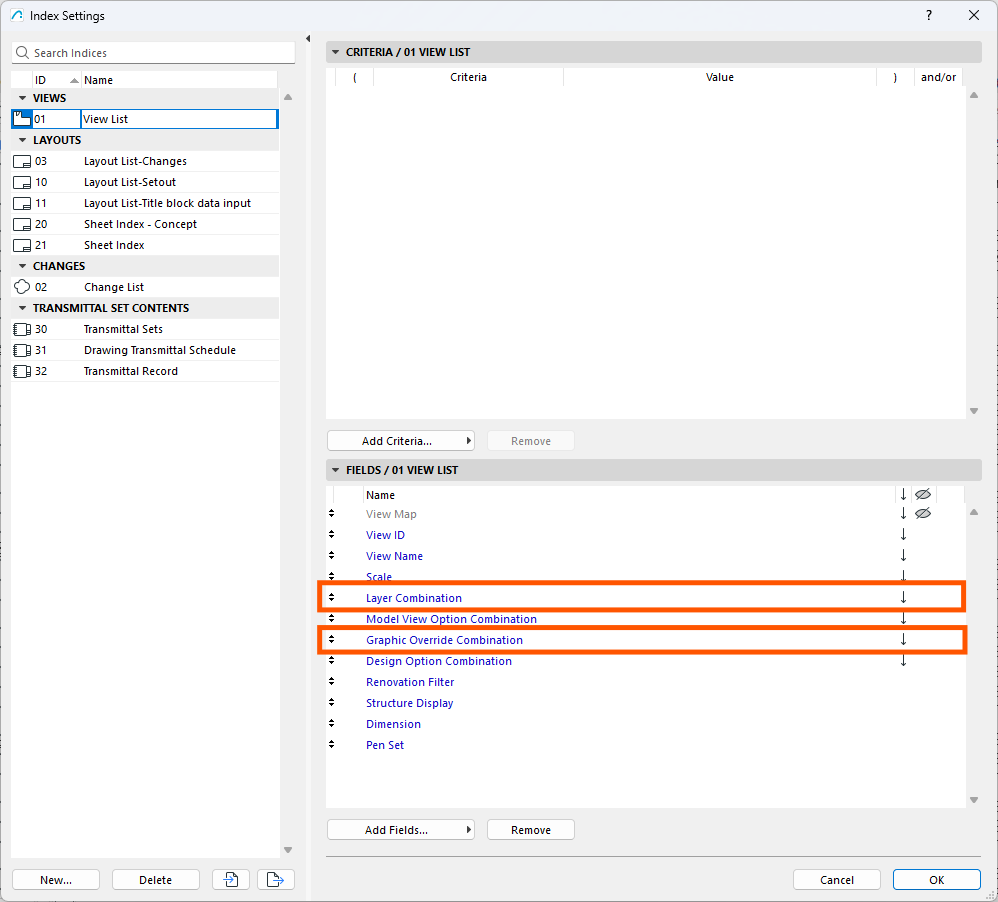Click the reorder handle for View Name field

[x=332, y=555]
